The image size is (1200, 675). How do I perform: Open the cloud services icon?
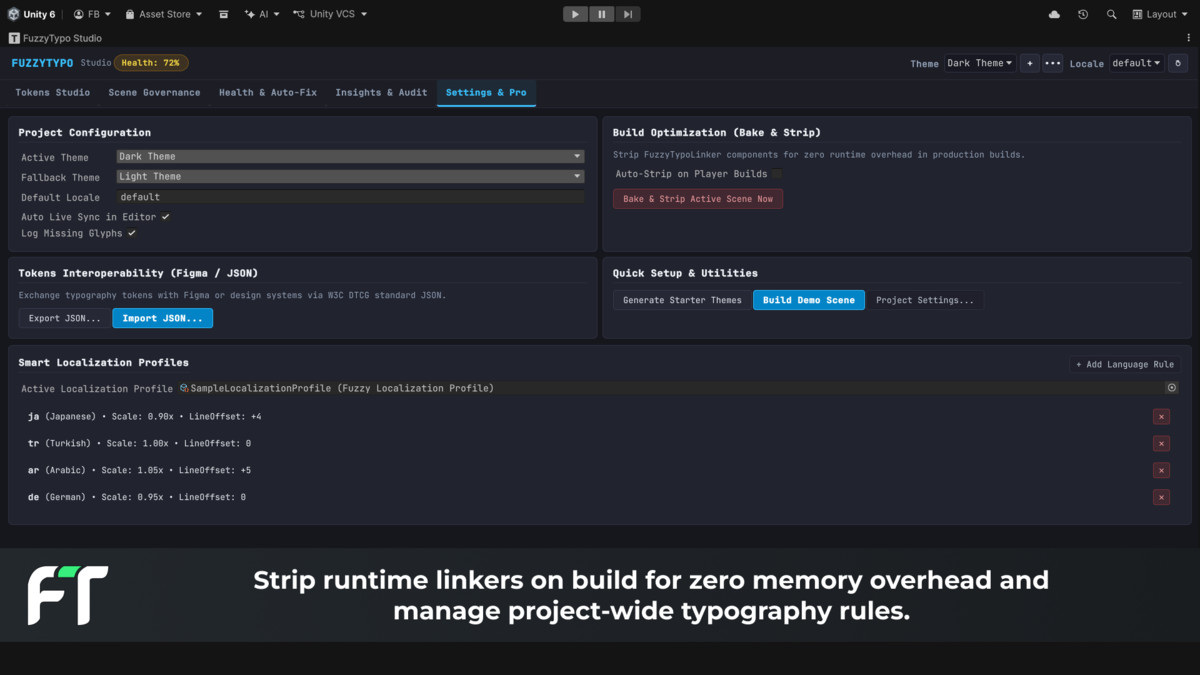click(x=1054, y=14)
